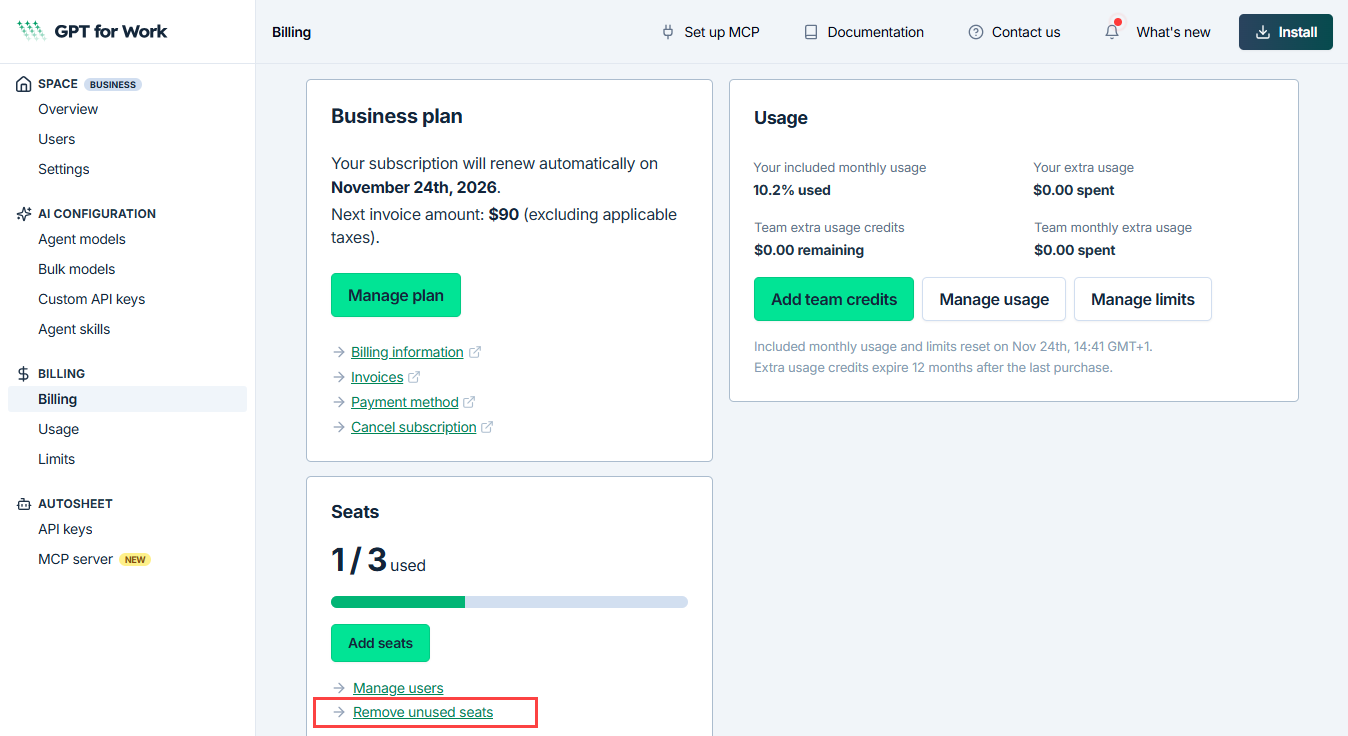Click the Space home icon in sidebar

(24, 84)
